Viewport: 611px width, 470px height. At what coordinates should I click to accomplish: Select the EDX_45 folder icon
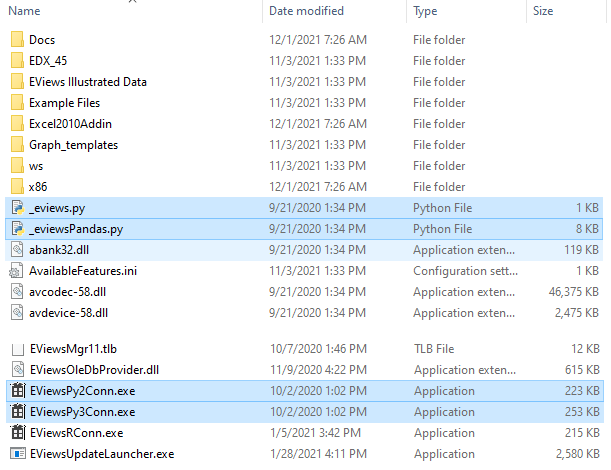point(17,61)
